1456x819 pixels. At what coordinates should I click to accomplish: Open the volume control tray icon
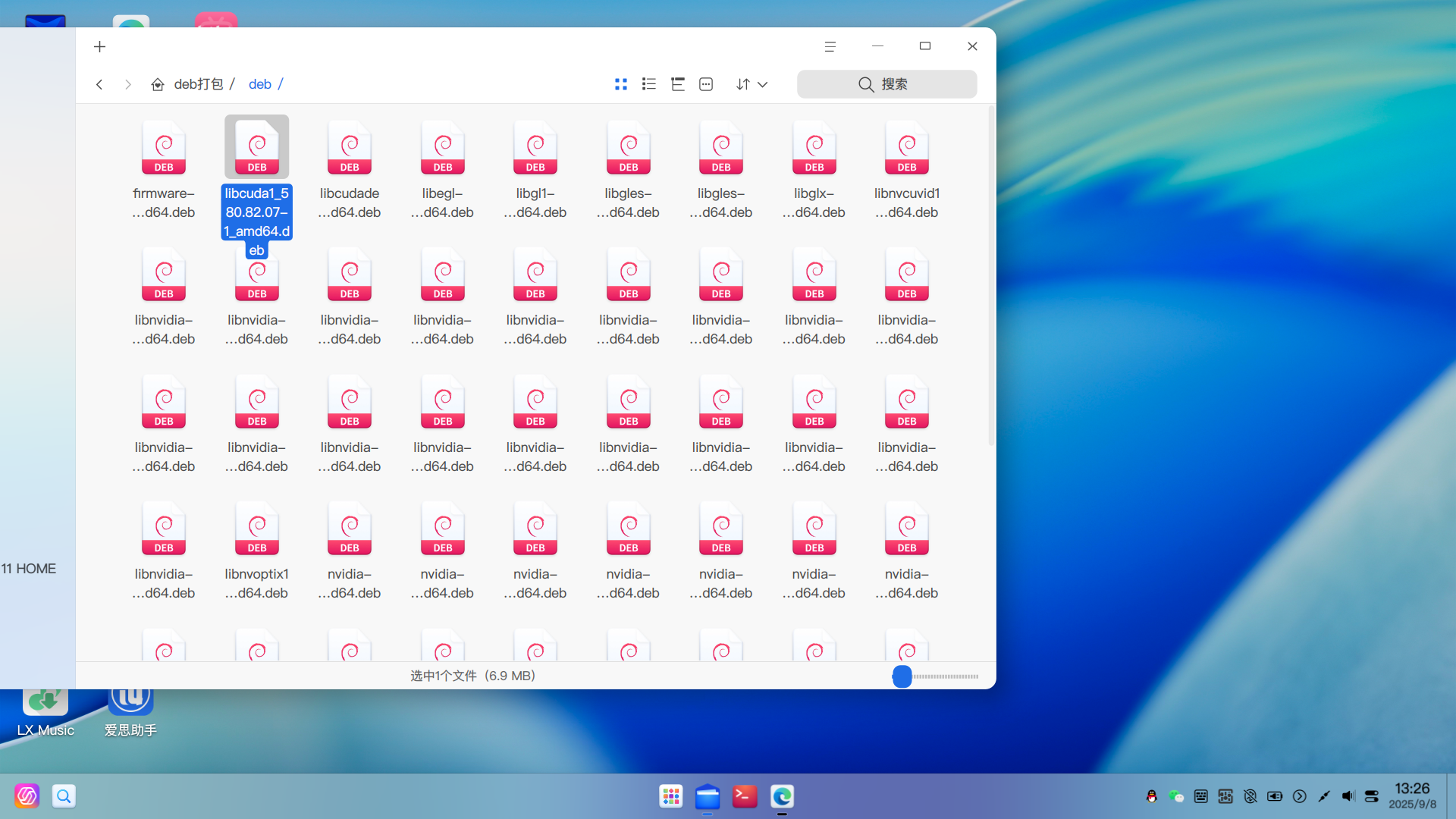(x=1348, y=796)
